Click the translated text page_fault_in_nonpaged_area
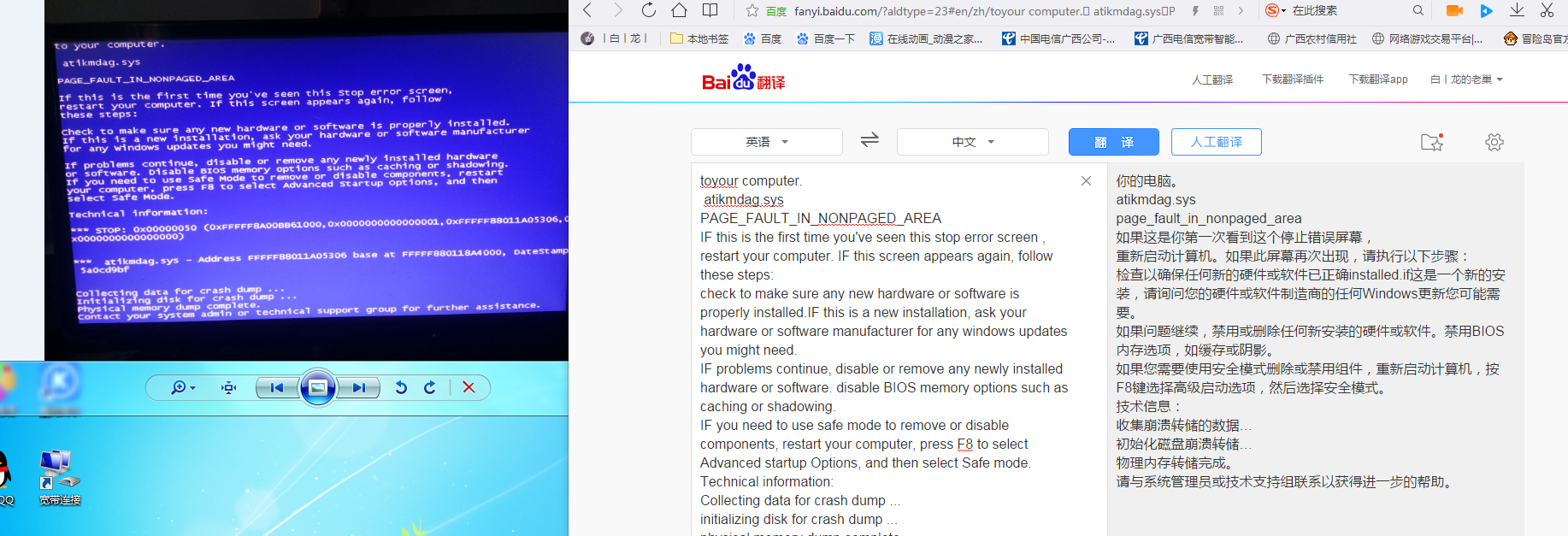 pyautogui.click(x=1209, y=219)
